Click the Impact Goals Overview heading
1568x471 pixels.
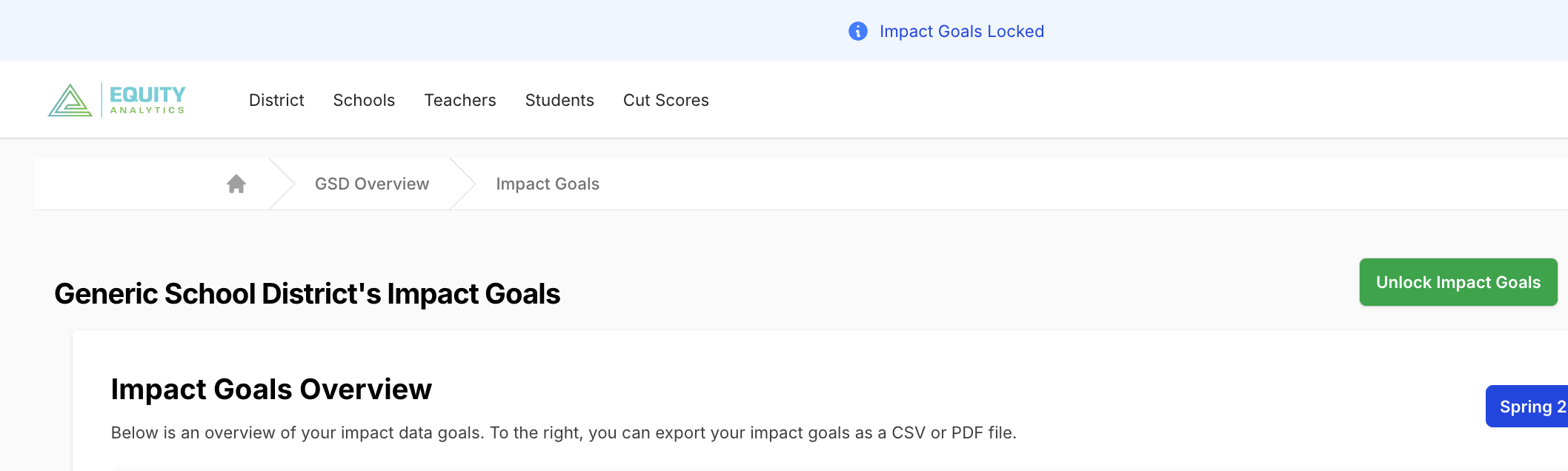[271, 390]
